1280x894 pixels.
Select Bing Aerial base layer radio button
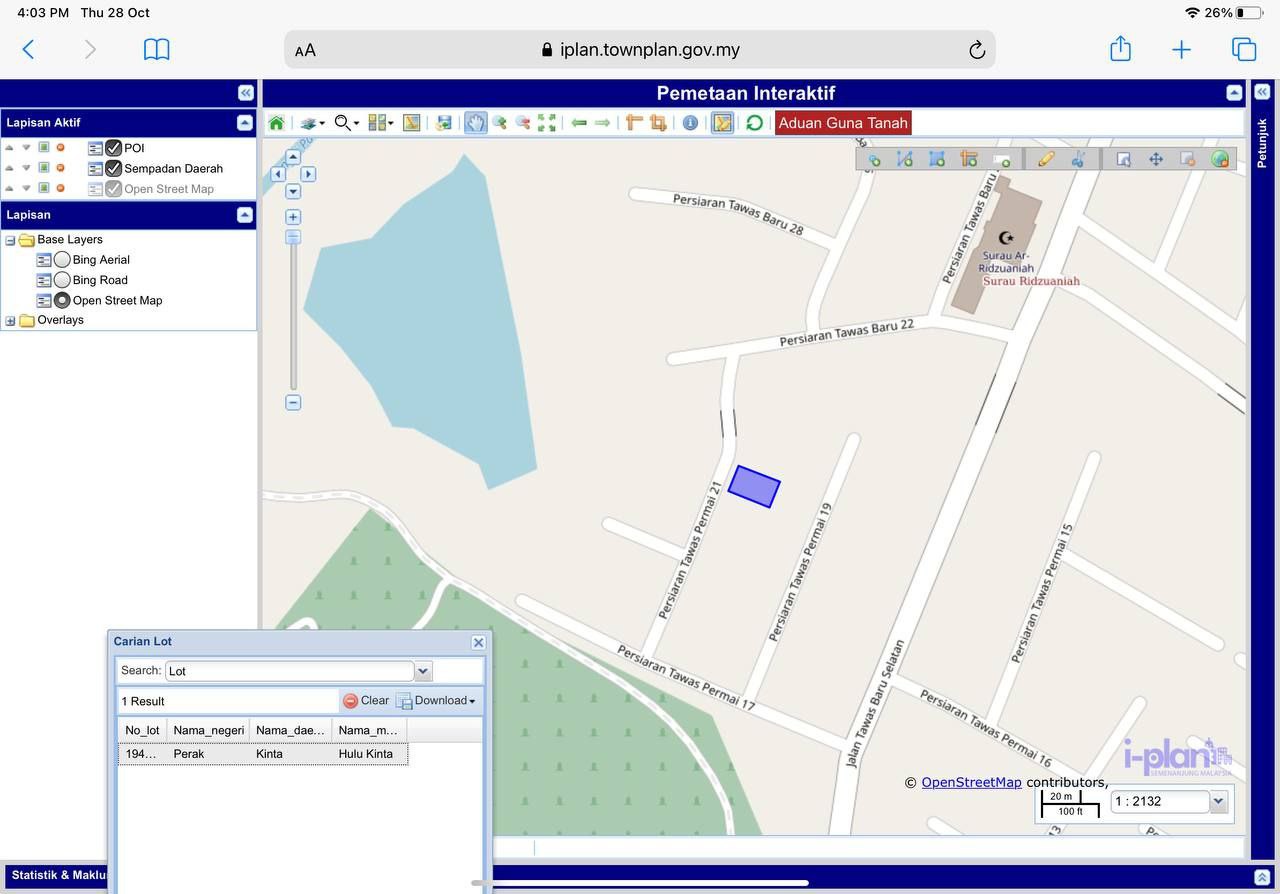point(62,260)
